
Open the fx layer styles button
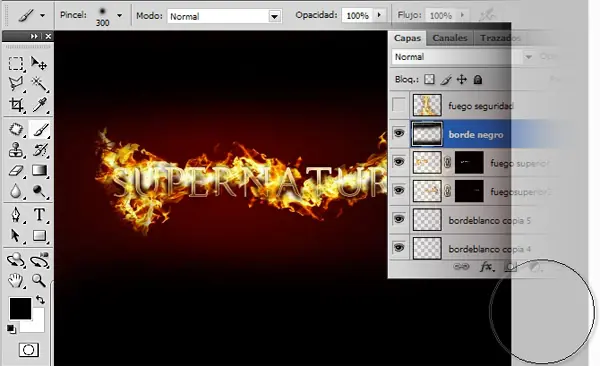pos(487,266)
